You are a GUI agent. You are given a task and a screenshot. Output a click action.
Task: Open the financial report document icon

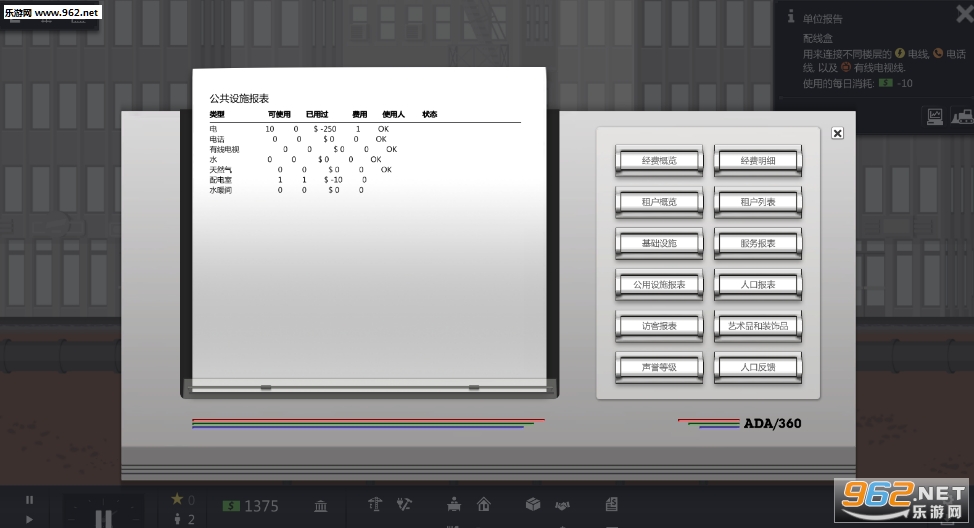click(612, 504)
